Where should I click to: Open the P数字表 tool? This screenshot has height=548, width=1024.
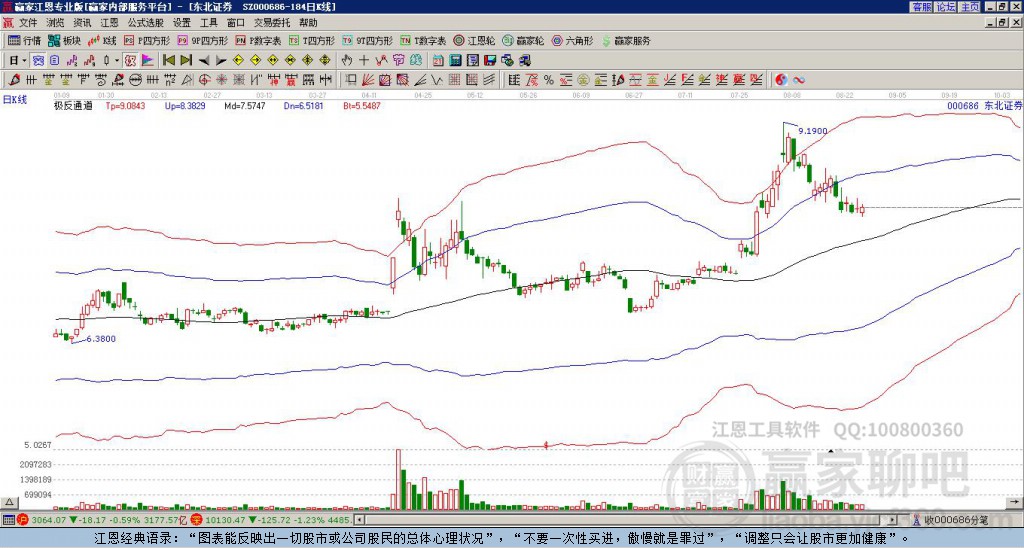259,40
